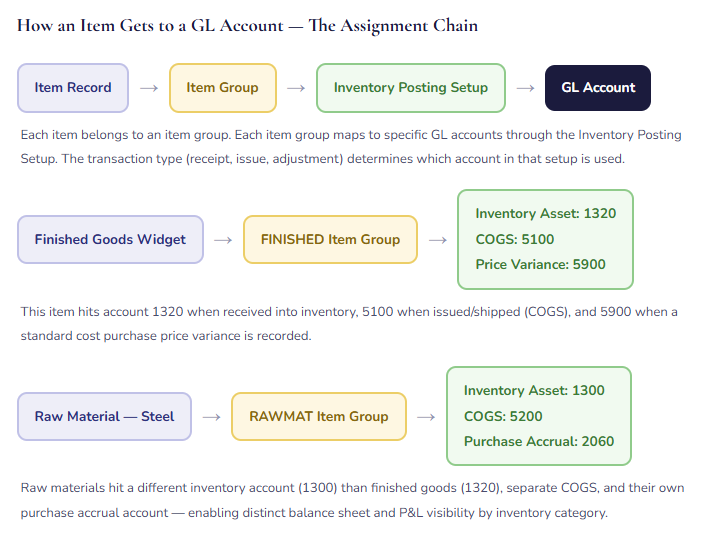
Task: Open the Inventory Posting Setup box
Action: pyautogui.click(x=410, y=88)
